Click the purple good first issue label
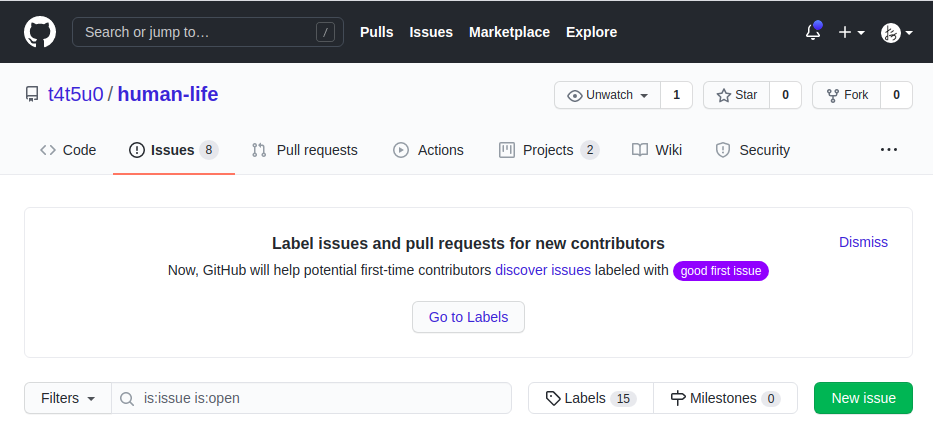Screen dimensions: 933x428 point(720,271)
